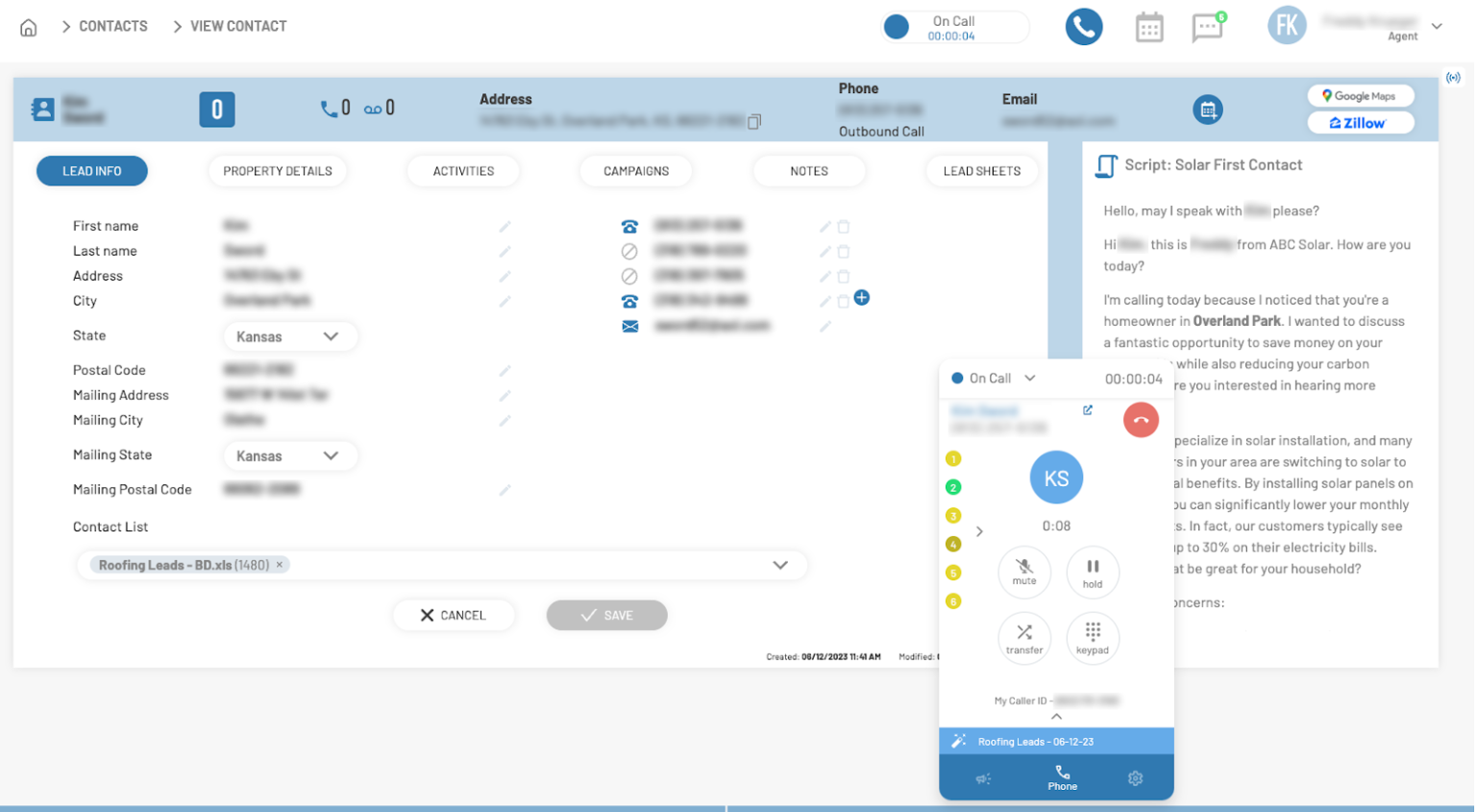The image size is (1476, 812).
Task: Open the keypad in the call widget
Action: click(1093, 638)
